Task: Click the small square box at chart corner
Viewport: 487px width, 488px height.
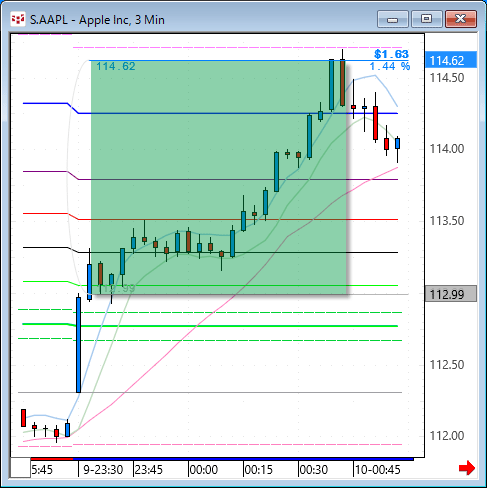Action: point(20,468)
